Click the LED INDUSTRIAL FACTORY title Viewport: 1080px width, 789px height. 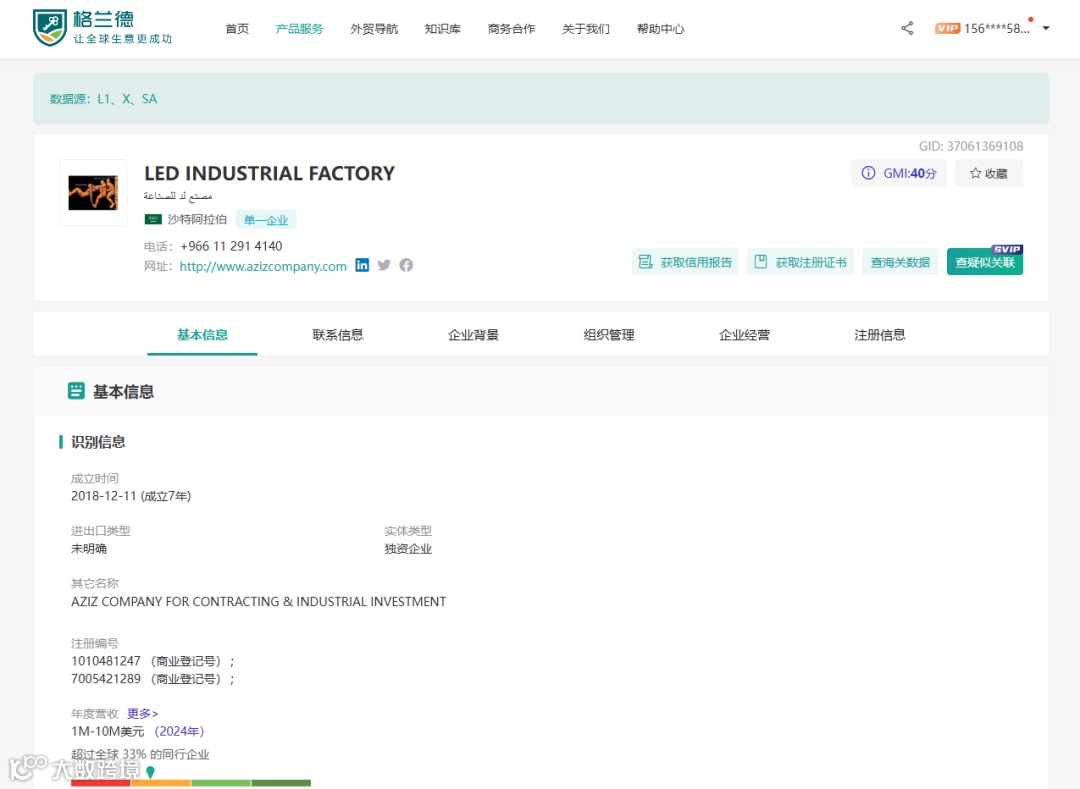click(x=269, y=173)
